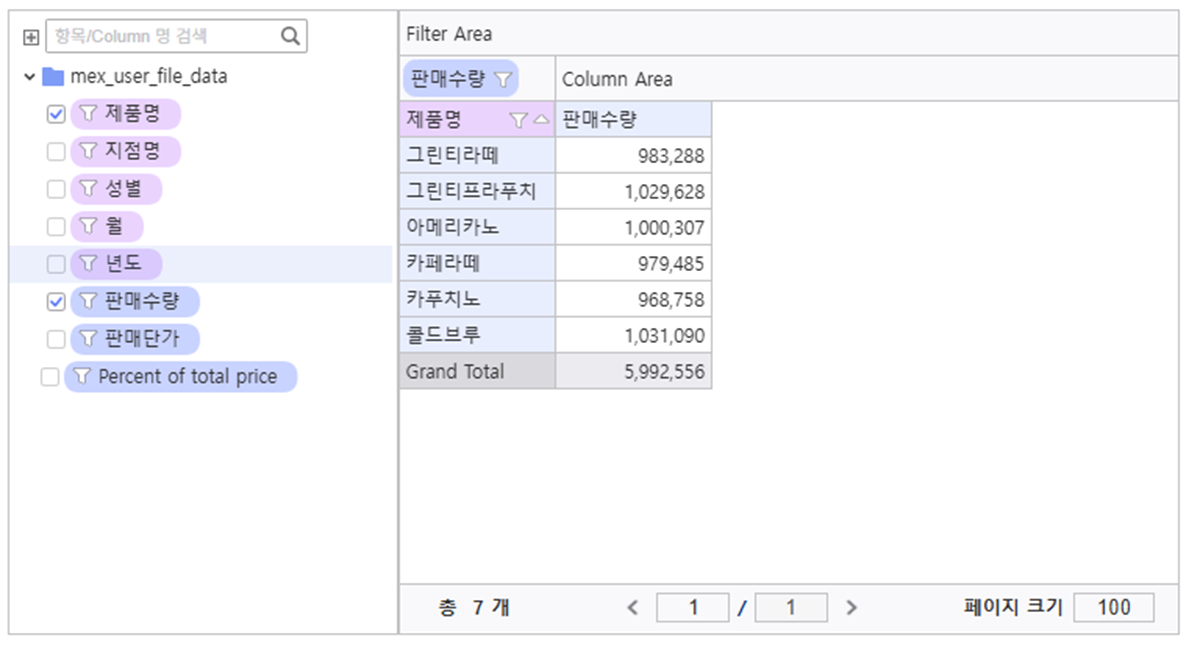Viewport: 1200px width, 649px height.
Task: Click the 페이지 크기 input showing 100
Action: (x=1113, y=607)
